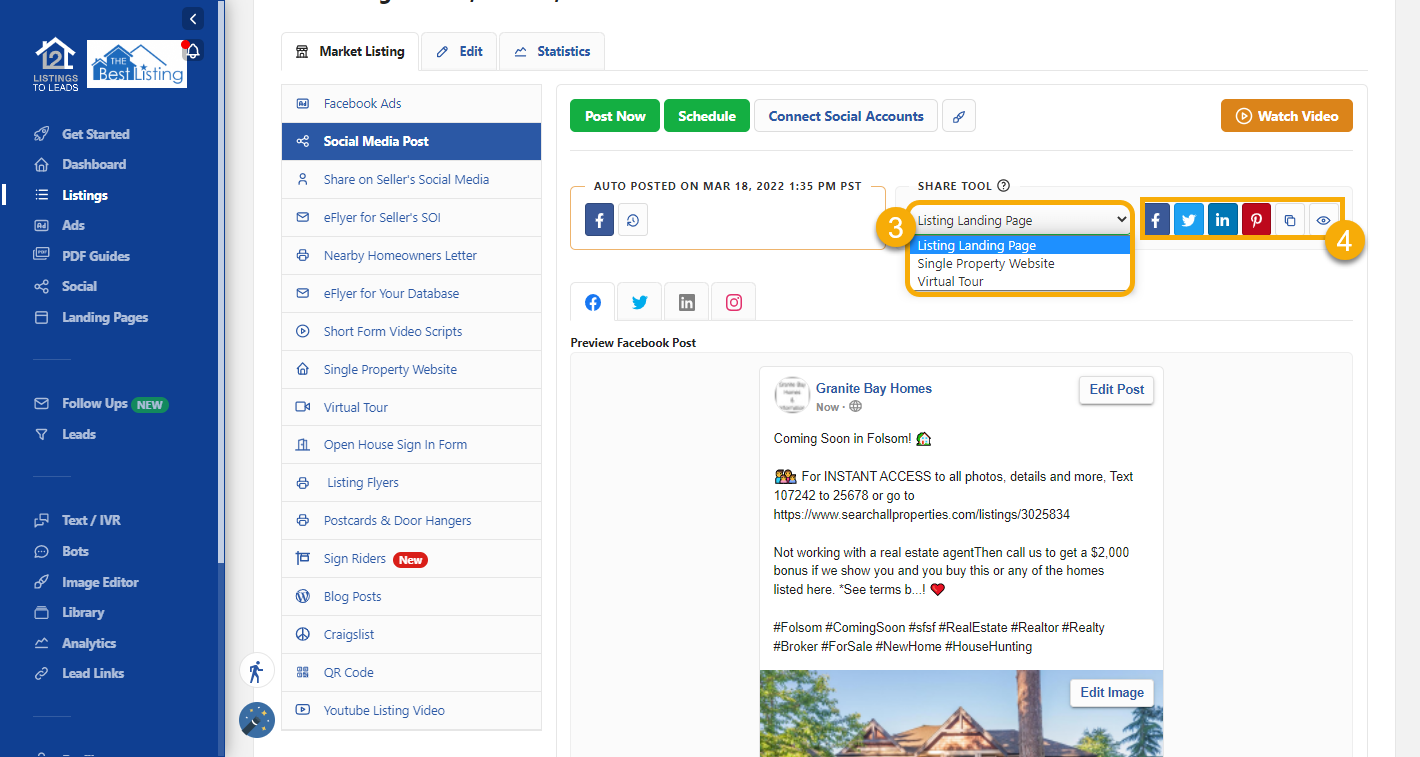The image size is (1420, 757).
Task: Click the Facebook icon next to the Share Tool dropdown
Action: (1156, 219)
